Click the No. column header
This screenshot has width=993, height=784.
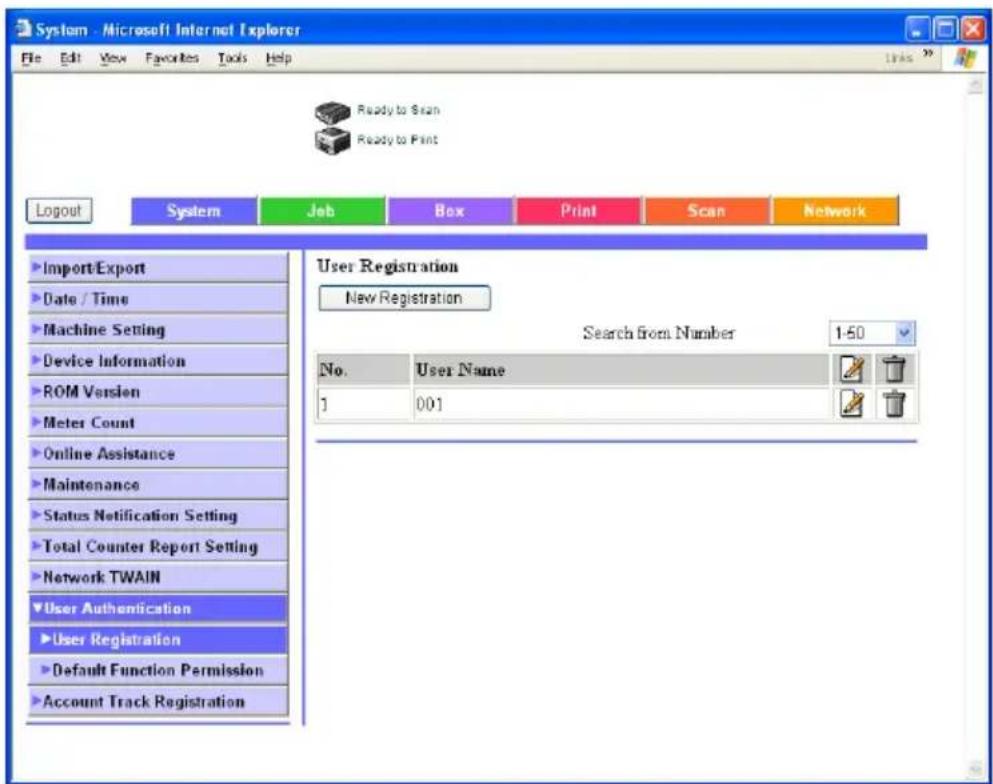(x=364, y=370)
